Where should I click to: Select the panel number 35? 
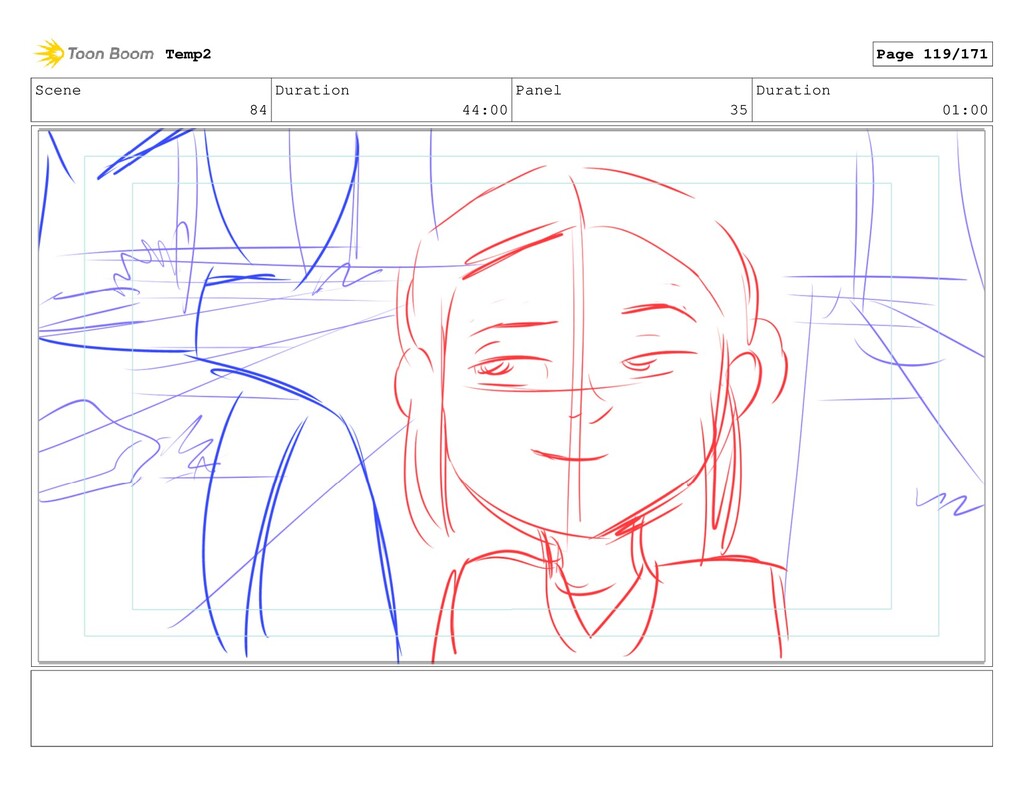[x=739, y=110]
